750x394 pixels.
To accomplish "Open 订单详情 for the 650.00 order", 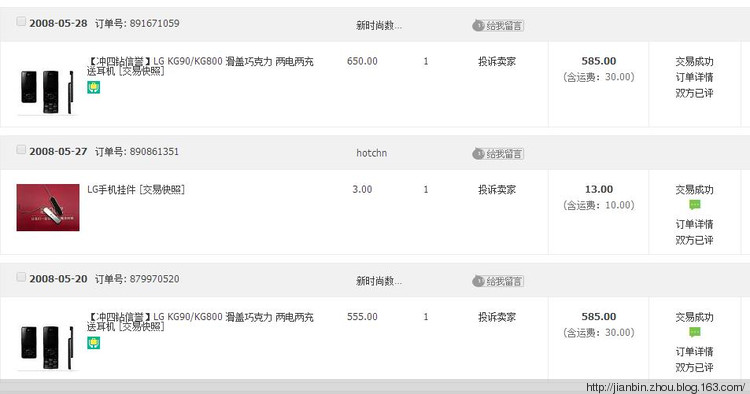I will click(695, 77).
